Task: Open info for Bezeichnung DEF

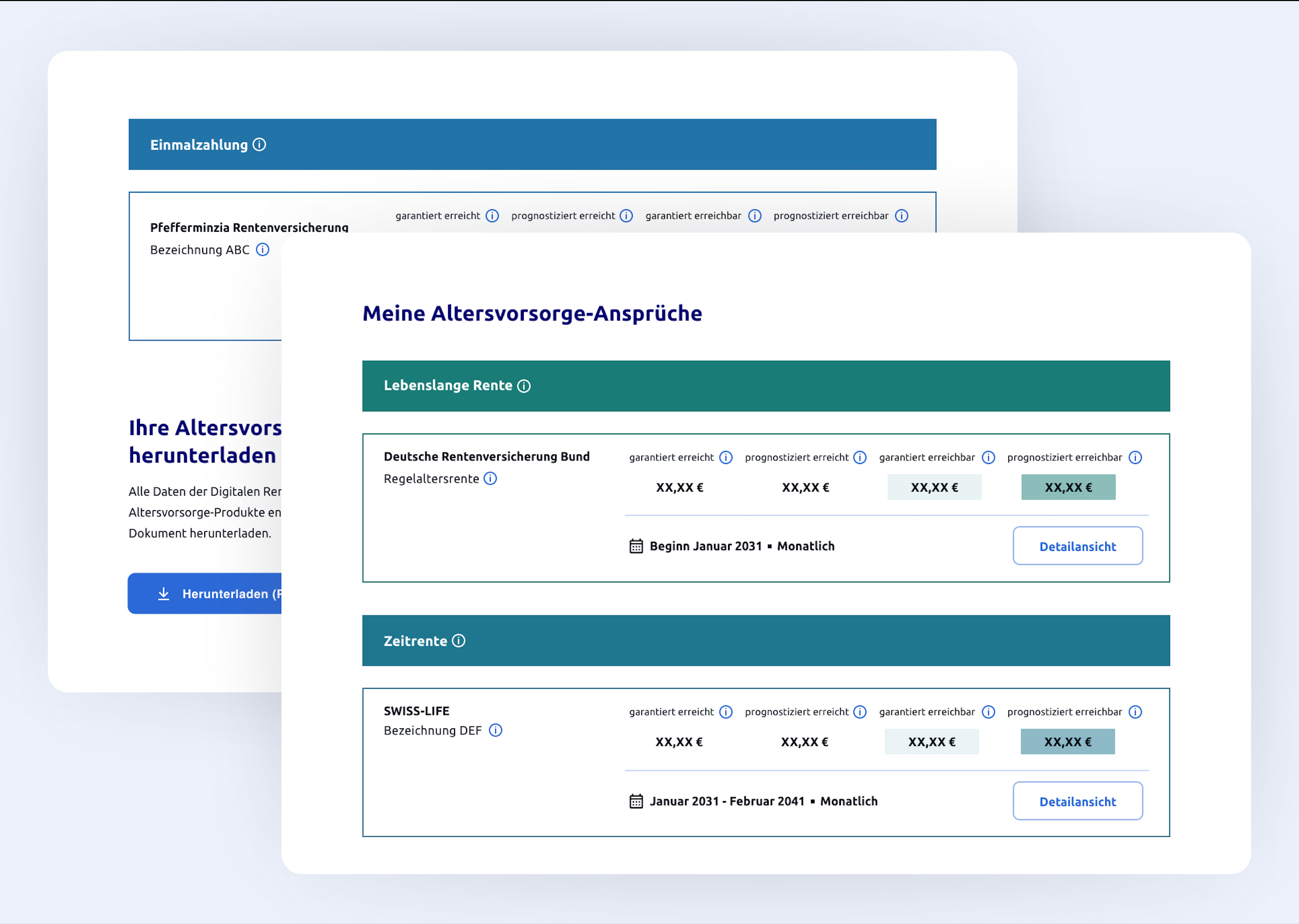Action: tap(496, 730)
